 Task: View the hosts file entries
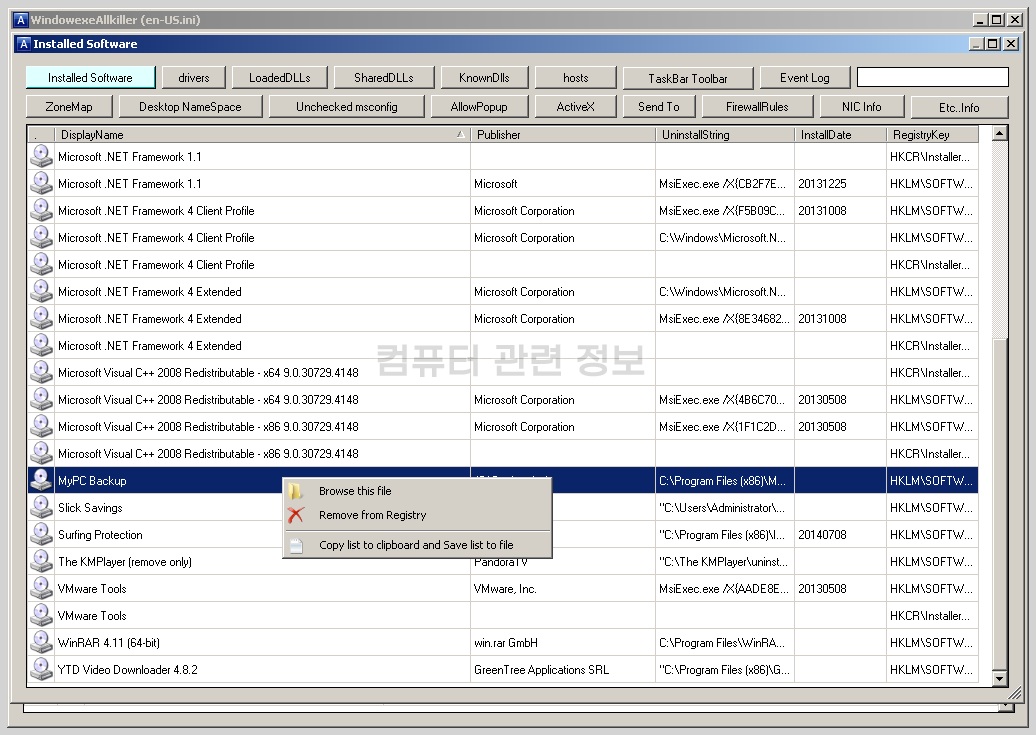575,77
